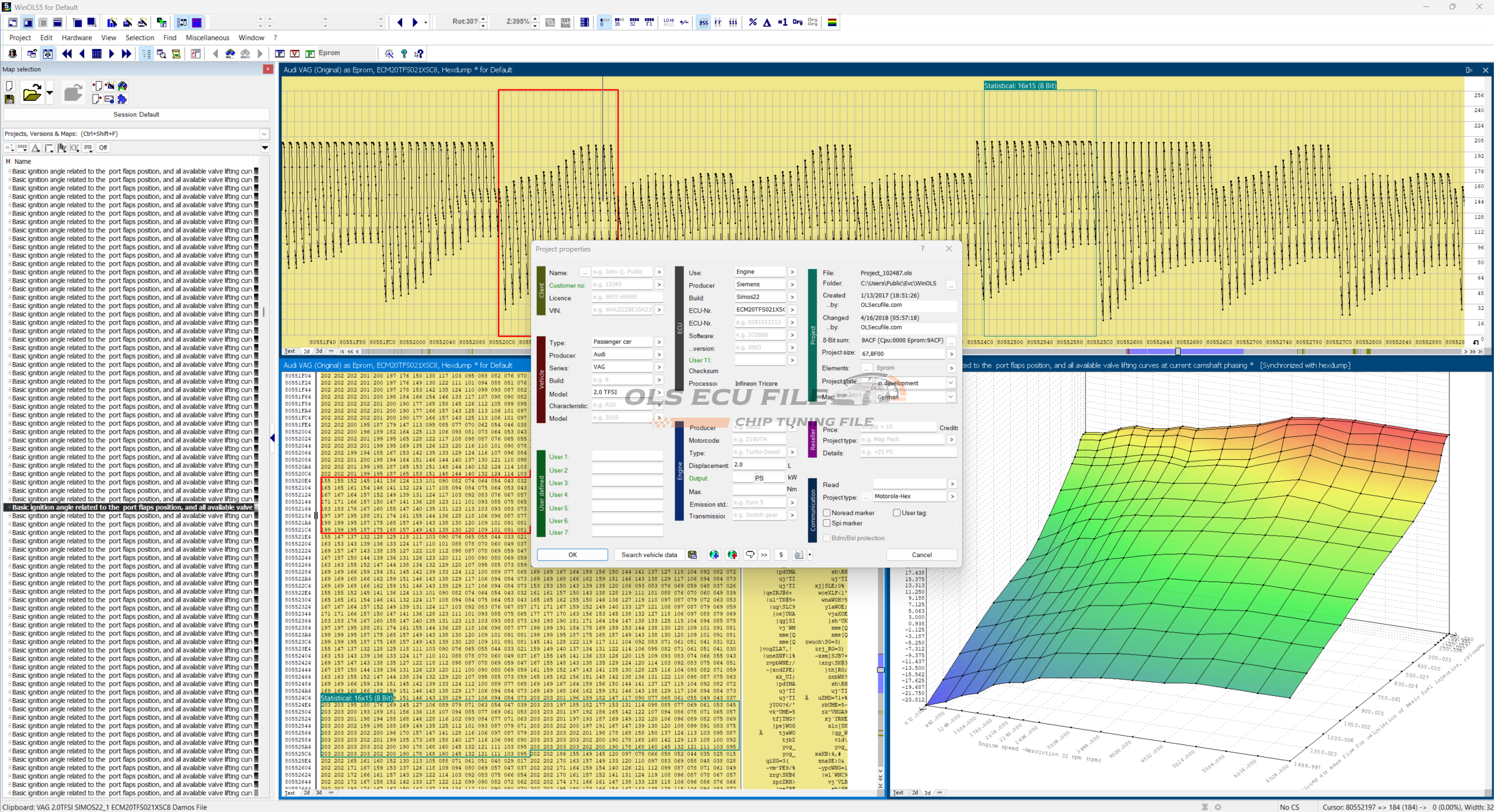Click the delta difference icon in toolbar
The height and width of the screenshot is (812, 1494).
coord(767,22)
